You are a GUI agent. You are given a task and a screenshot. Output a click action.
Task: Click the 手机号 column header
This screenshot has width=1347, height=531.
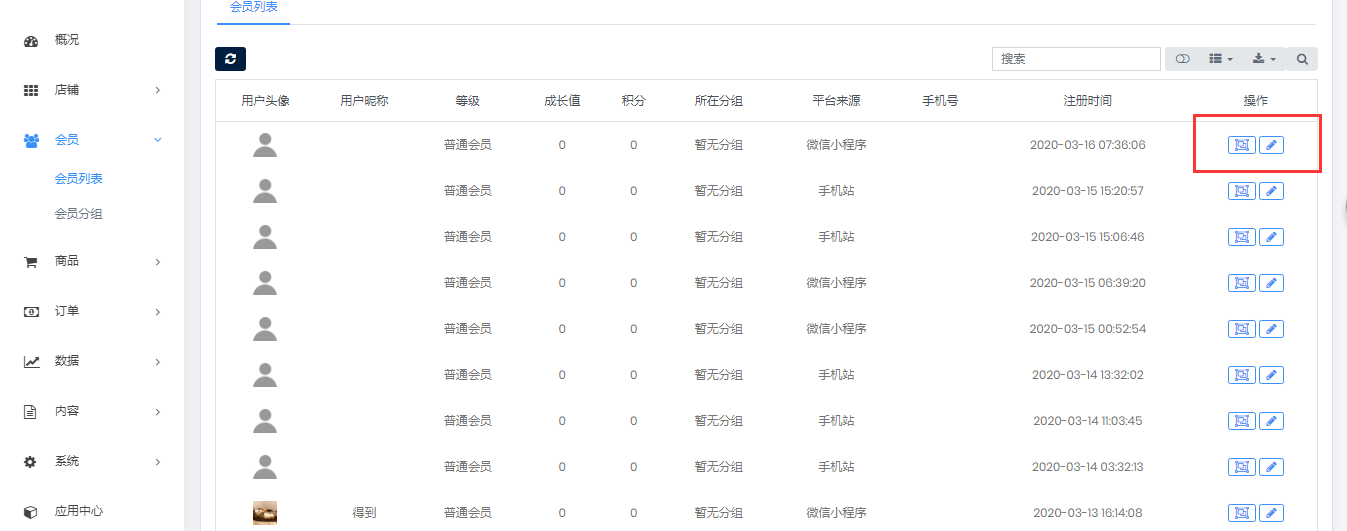point(940,101)
